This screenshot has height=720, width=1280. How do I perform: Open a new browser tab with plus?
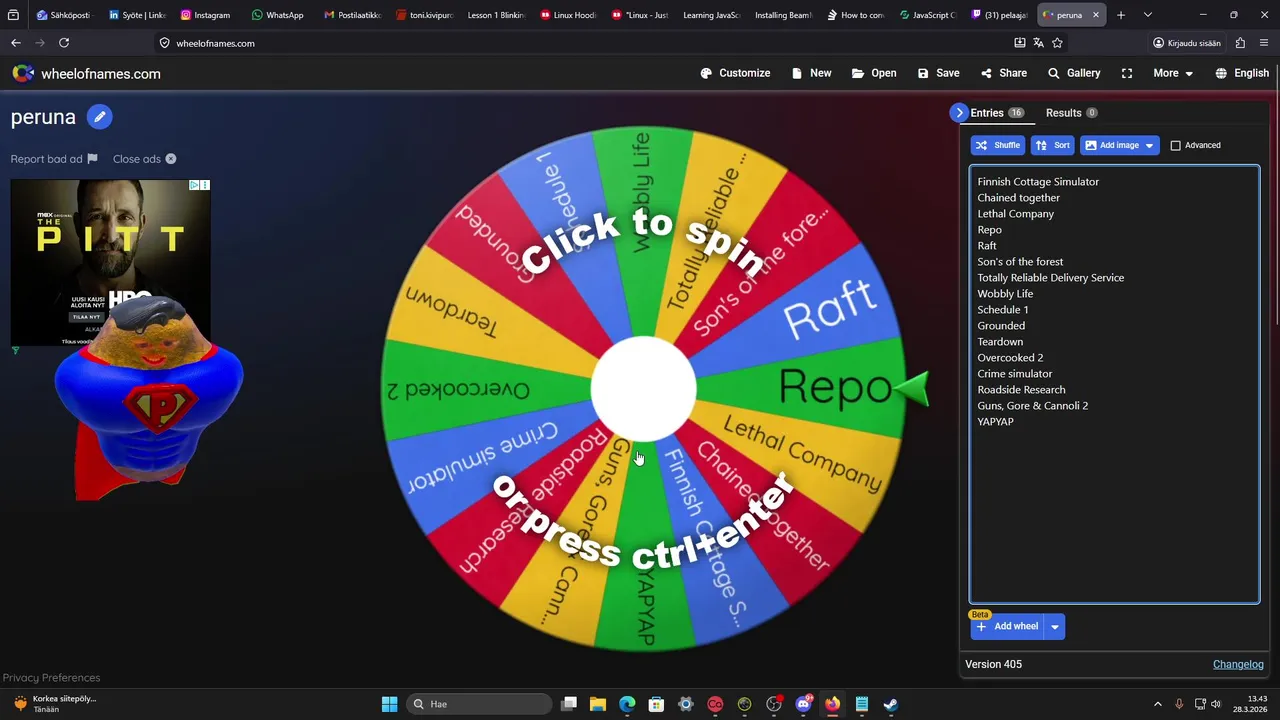(1121, 15)
